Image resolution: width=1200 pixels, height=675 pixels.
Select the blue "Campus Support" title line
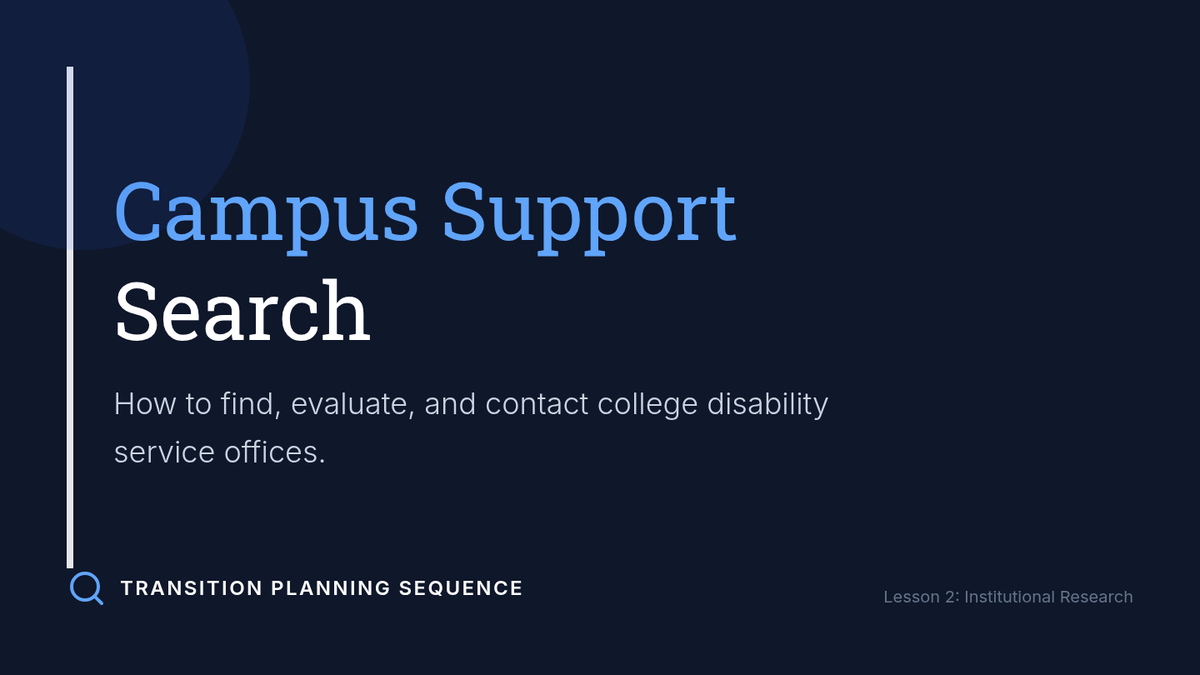pos(425,212)
